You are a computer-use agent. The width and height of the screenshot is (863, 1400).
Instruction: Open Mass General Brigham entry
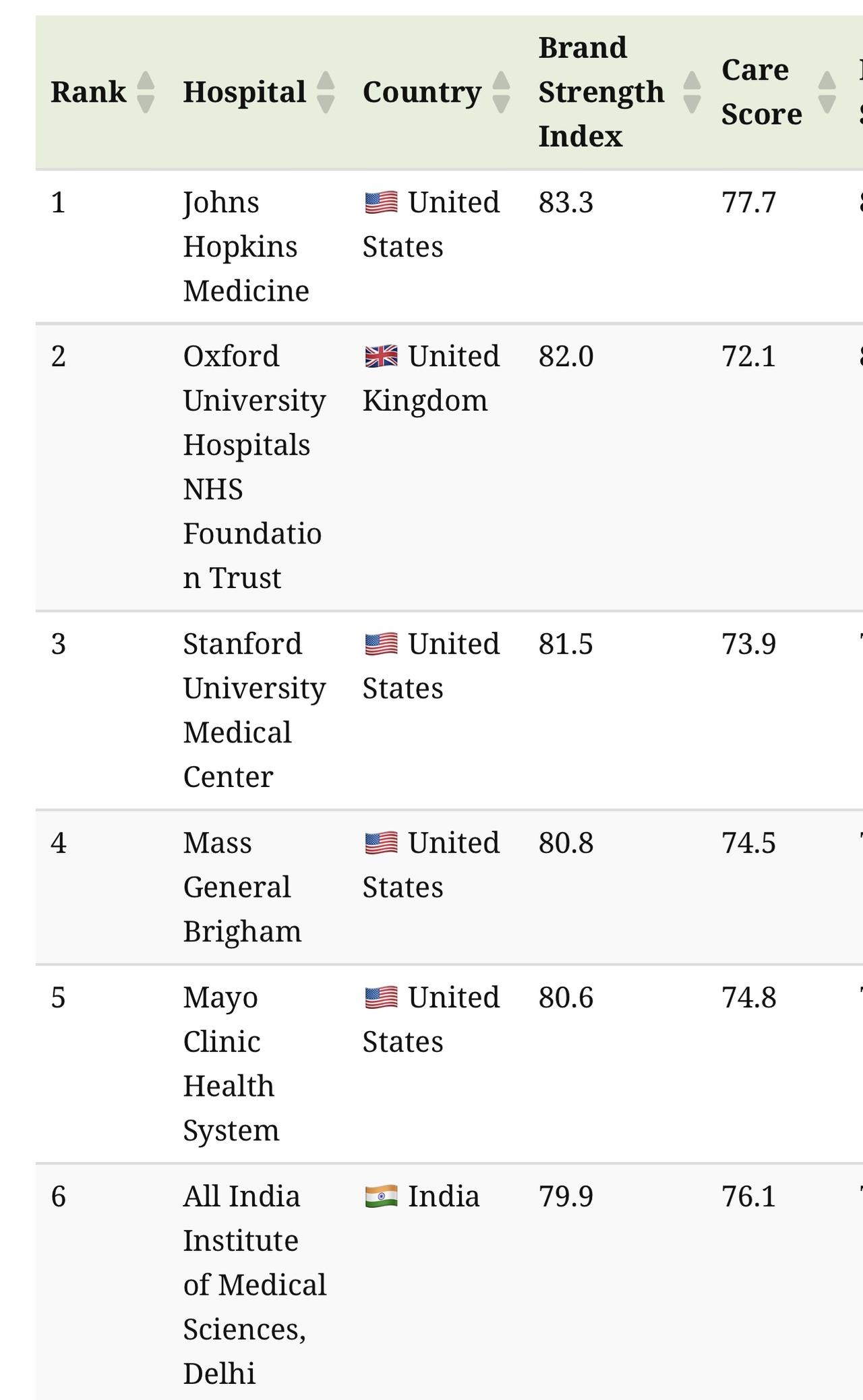point(242,887)
